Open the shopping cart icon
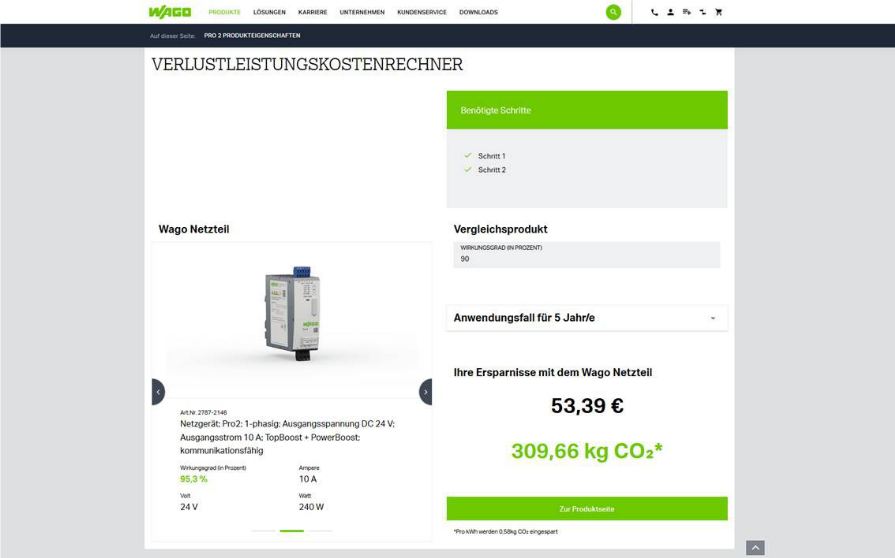895x558 pixels. pos(718,12)
